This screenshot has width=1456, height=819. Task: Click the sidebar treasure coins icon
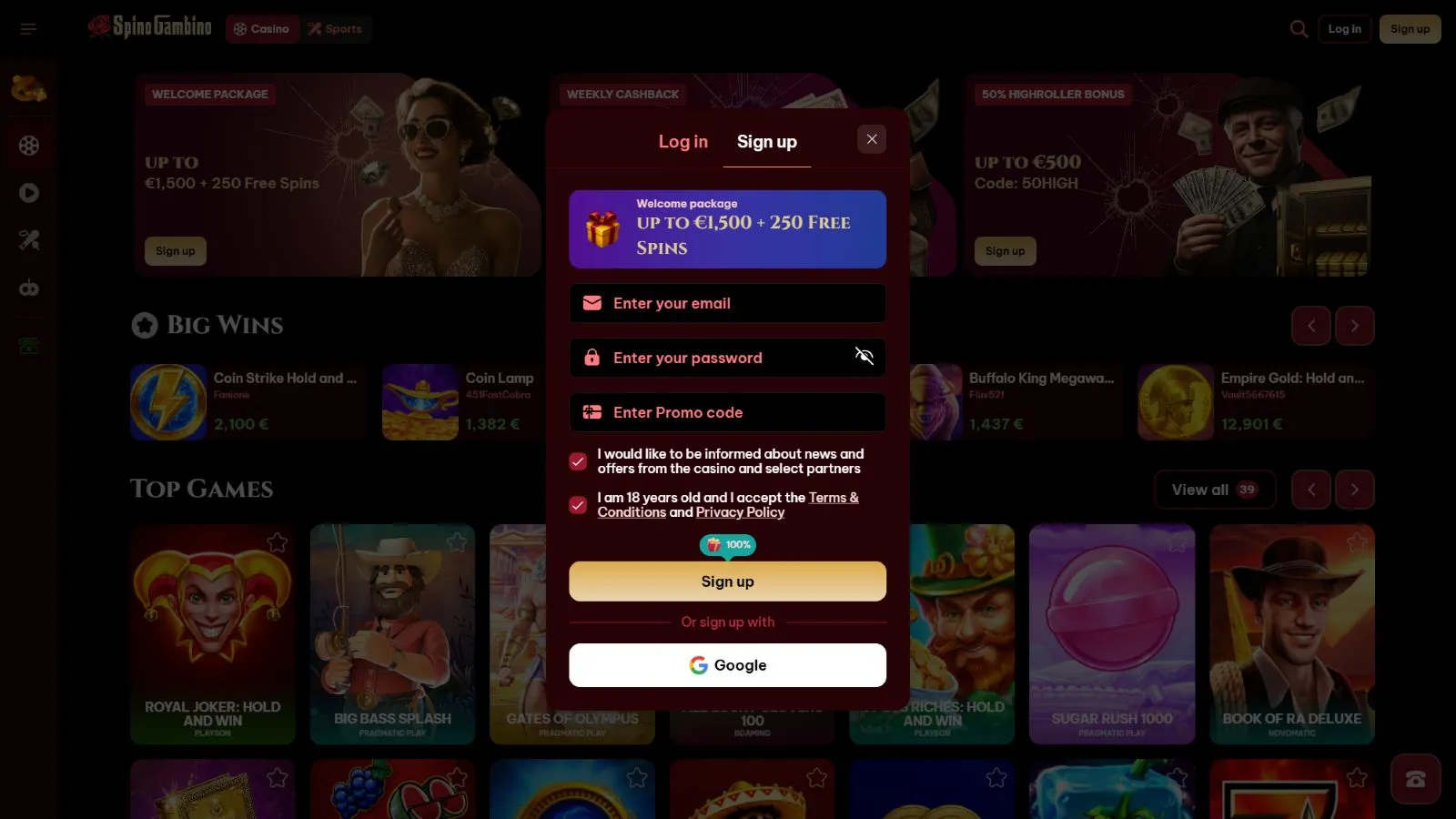coord(28,88)
